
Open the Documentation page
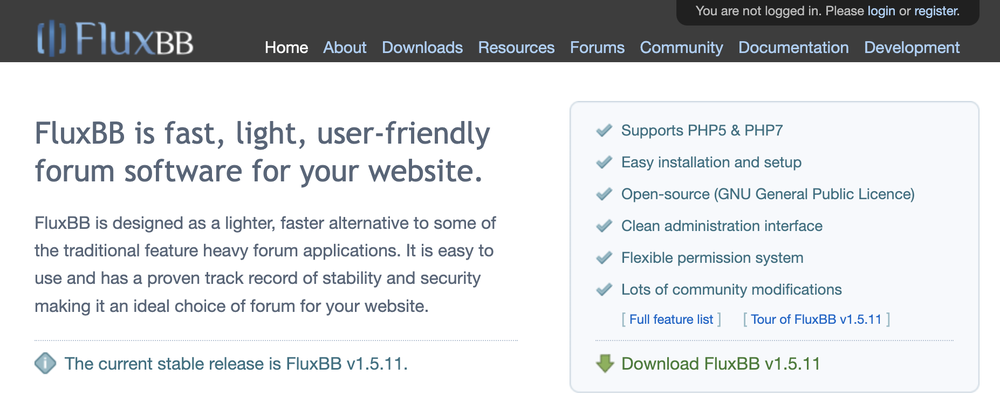[793, 48]
